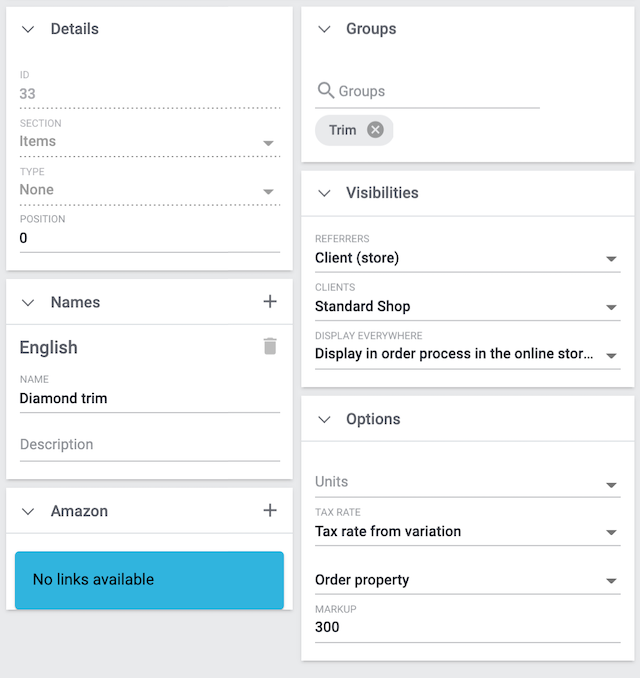The width and height of the screenshot is (640, 678).
Task: Collapse the Names panel
Action: pos(28,302)
